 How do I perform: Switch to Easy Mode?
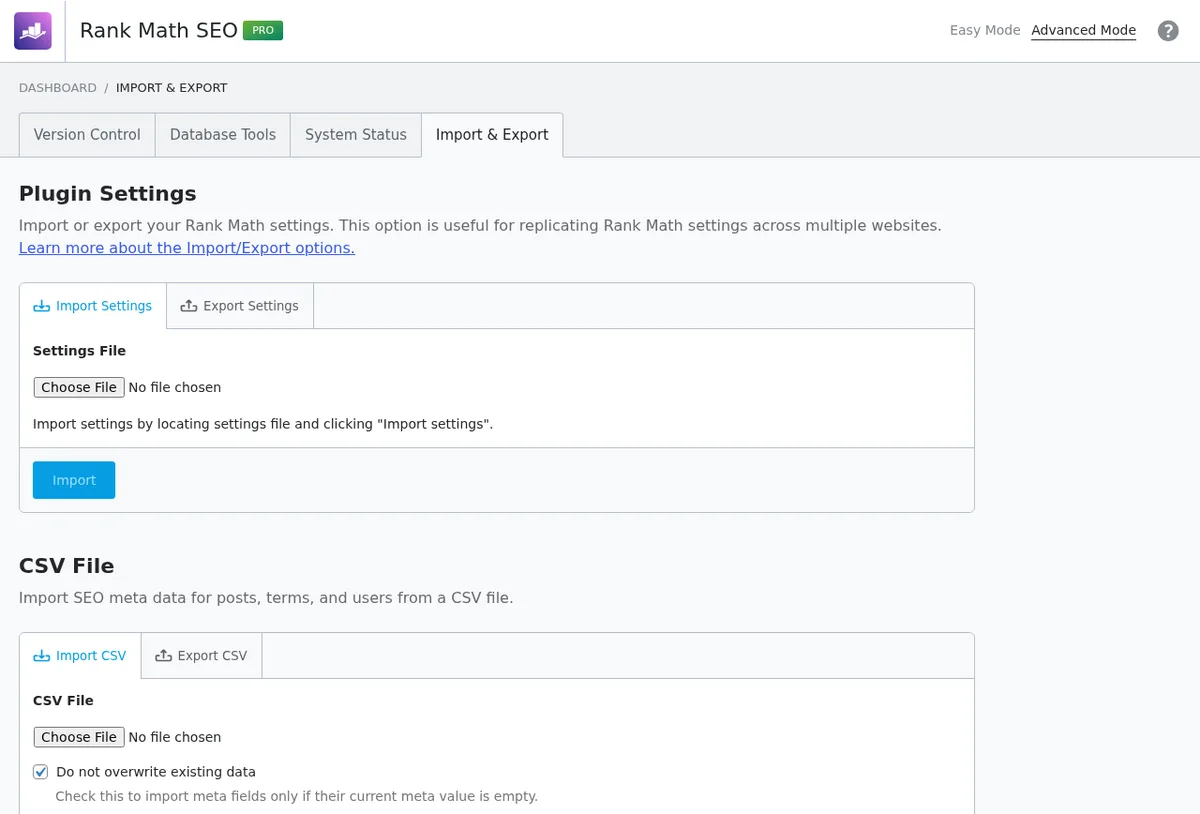(x=985, y=30)
